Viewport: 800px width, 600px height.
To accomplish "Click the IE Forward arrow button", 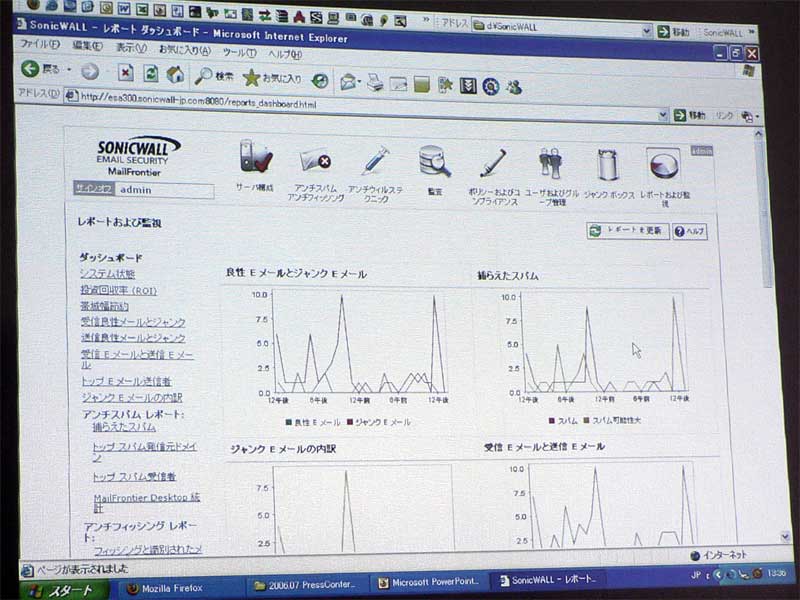I will (90, 71).
